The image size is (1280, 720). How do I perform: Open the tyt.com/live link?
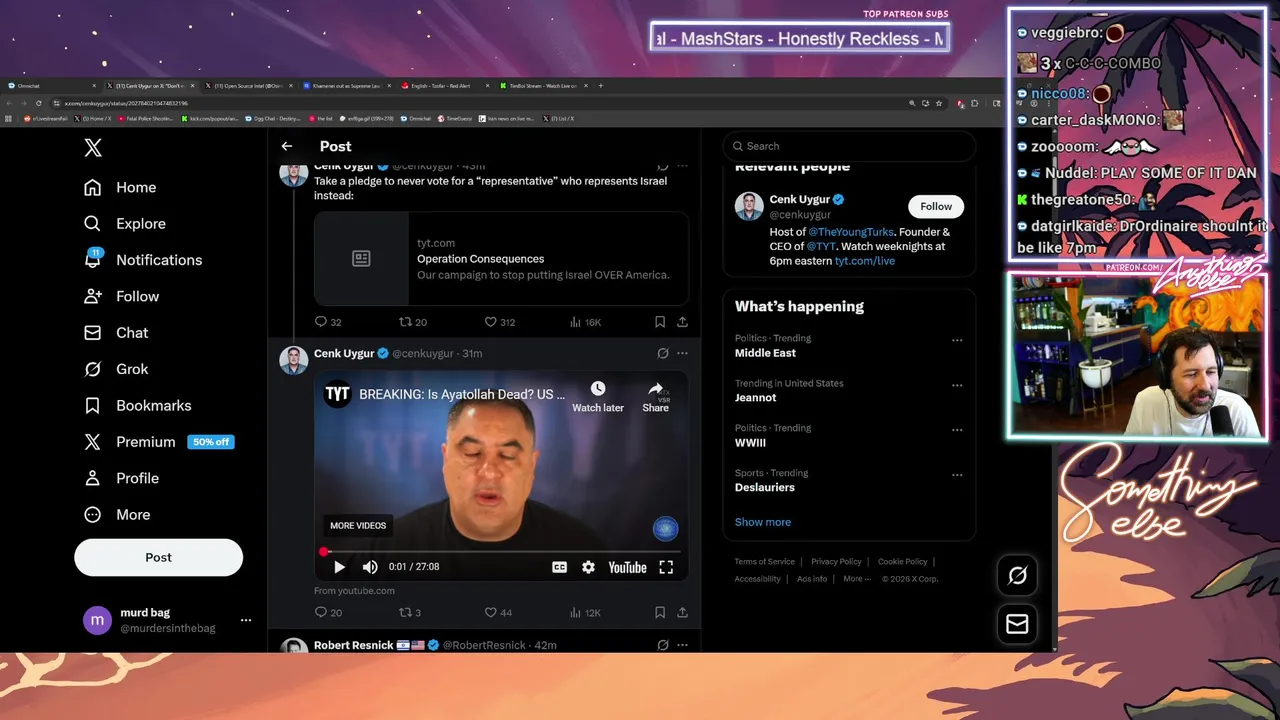click(865, 261)
